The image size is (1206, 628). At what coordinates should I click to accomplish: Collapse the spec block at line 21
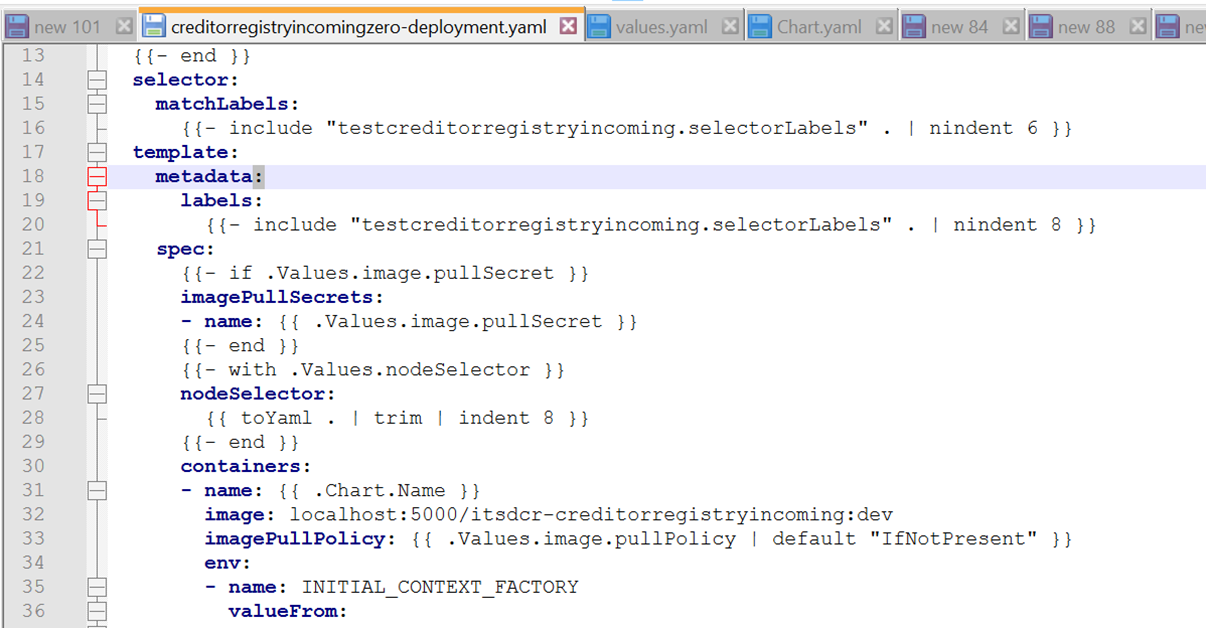tap(96, 249)
